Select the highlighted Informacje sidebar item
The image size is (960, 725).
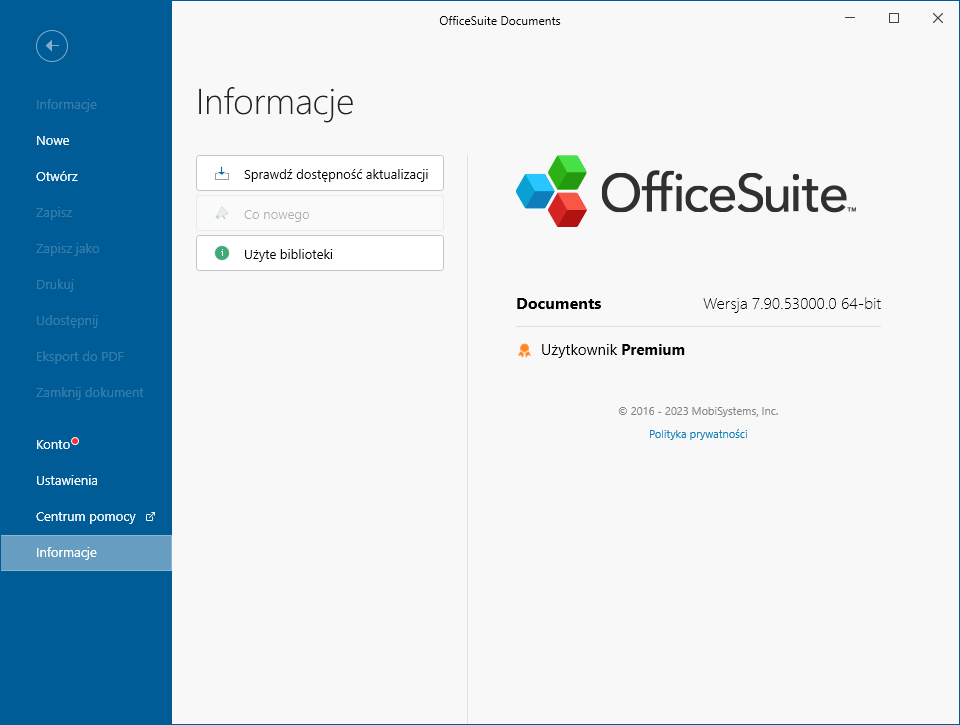click(86, 553)
